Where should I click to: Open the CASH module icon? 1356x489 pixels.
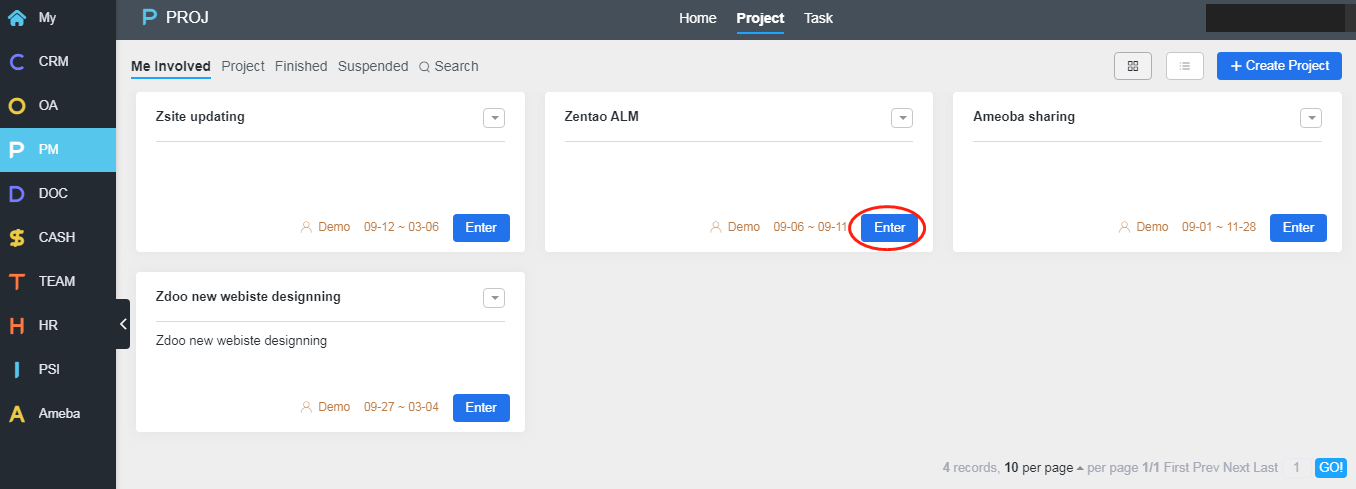pos(17,237)
